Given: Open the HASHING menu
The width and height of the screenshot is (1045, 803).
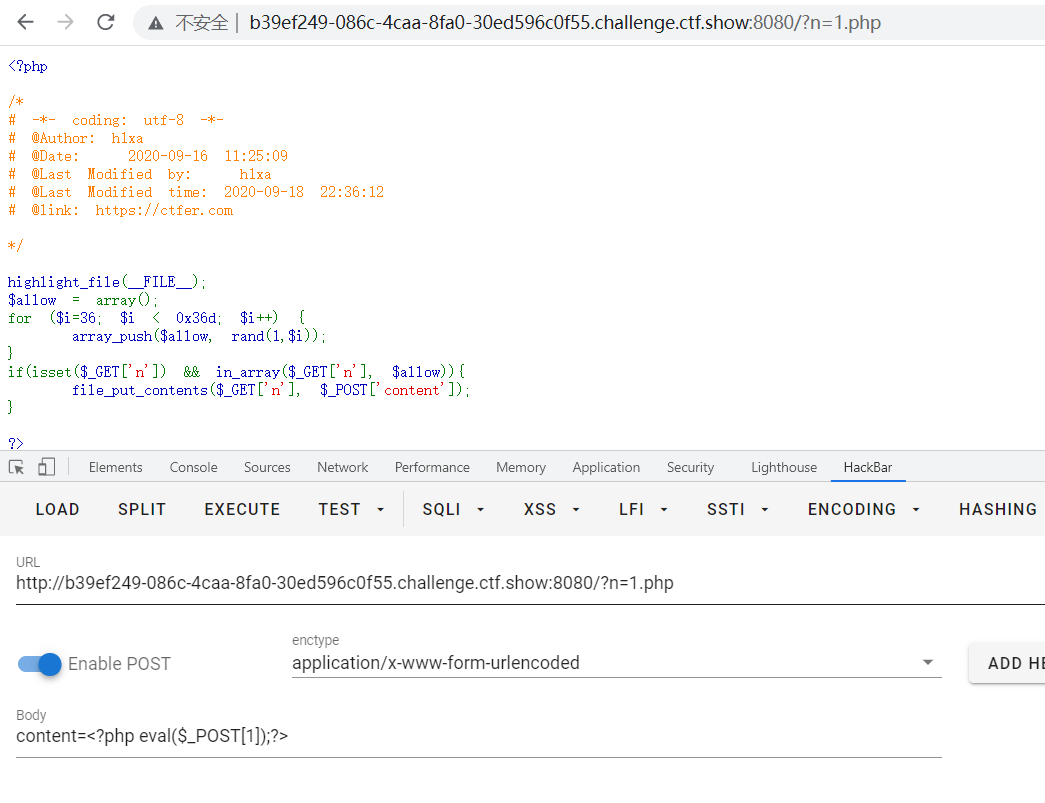Looking at the screenshot, I should 997,509.
